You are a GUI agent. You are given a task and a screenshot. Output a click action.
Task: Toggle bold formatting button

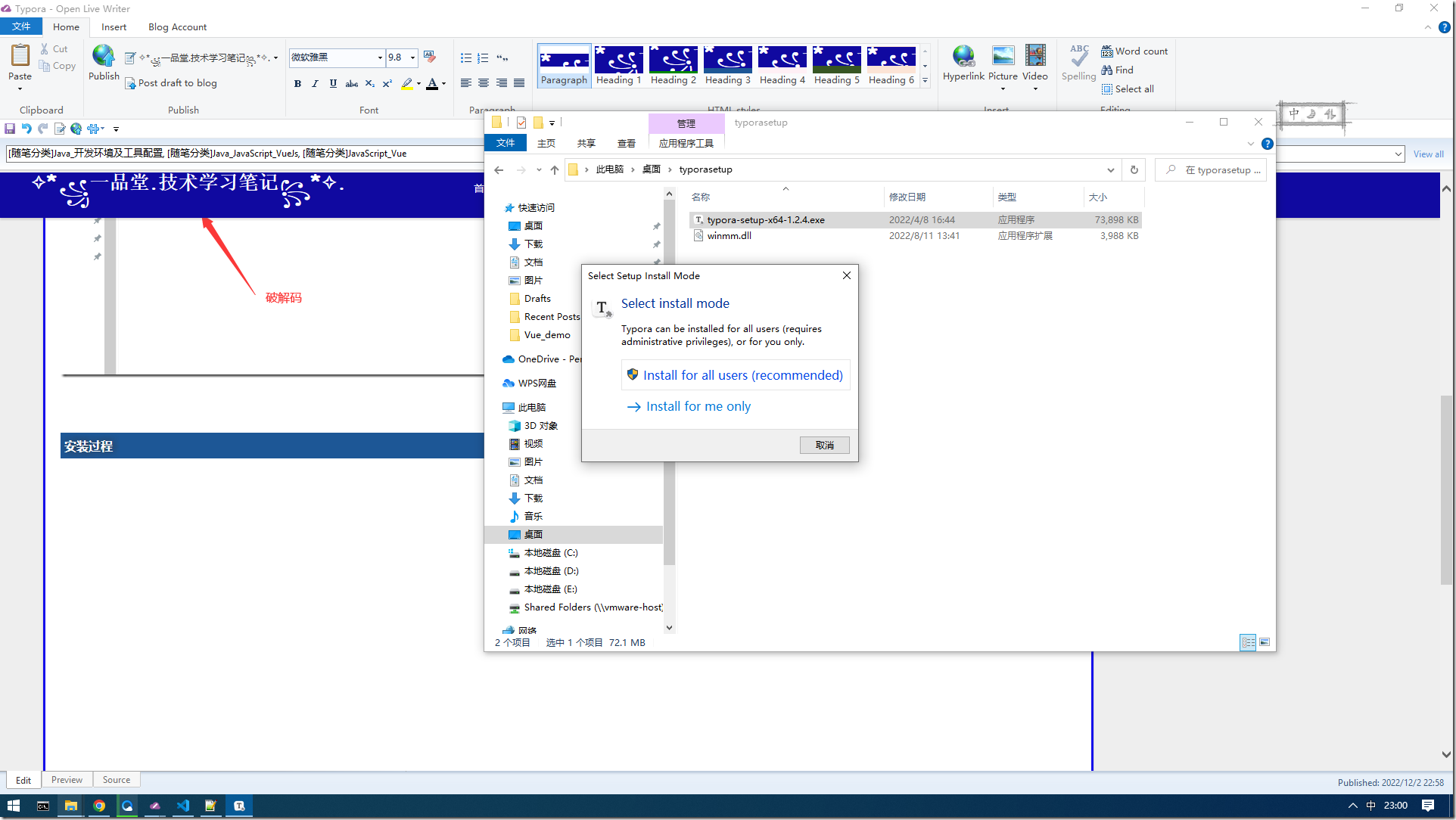pyautogui.click(x=297, y=83)
